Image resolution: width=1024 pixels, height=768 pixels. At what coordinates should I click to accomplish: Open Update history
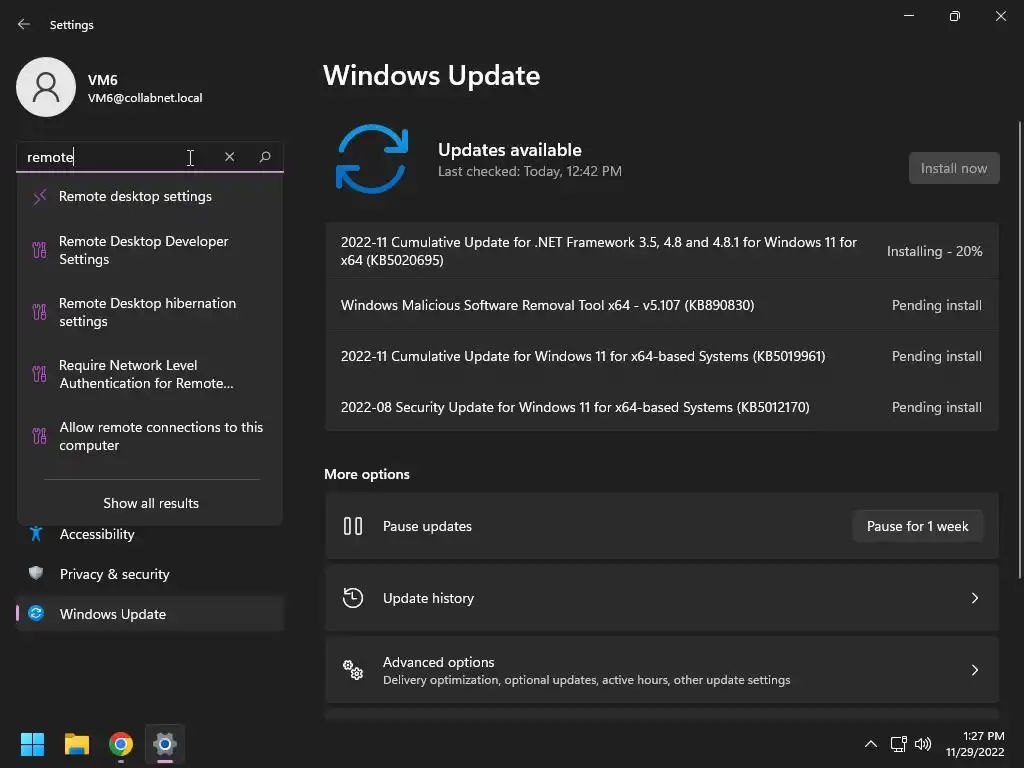tap(662, 598)
